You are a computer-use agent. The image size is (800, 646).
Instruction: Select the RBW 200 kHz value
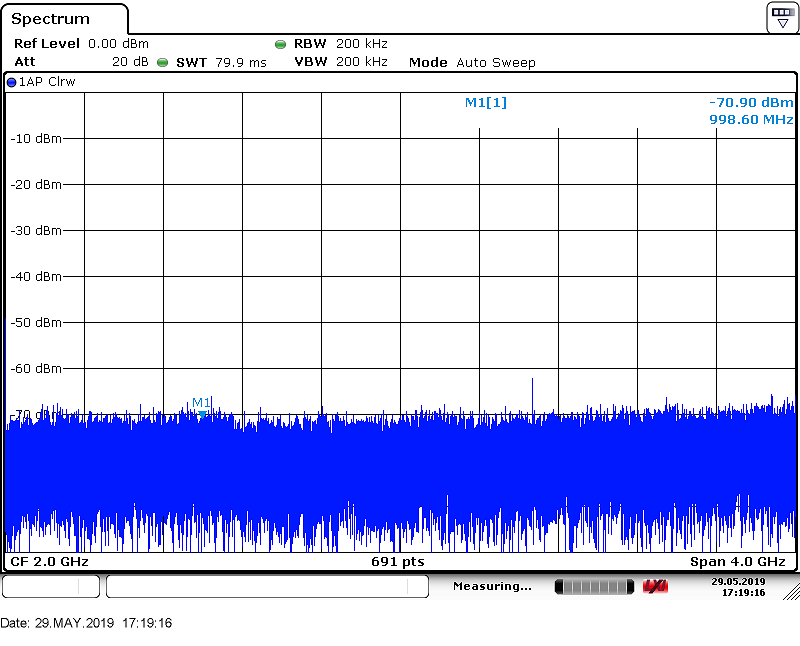tap(341, 43)
